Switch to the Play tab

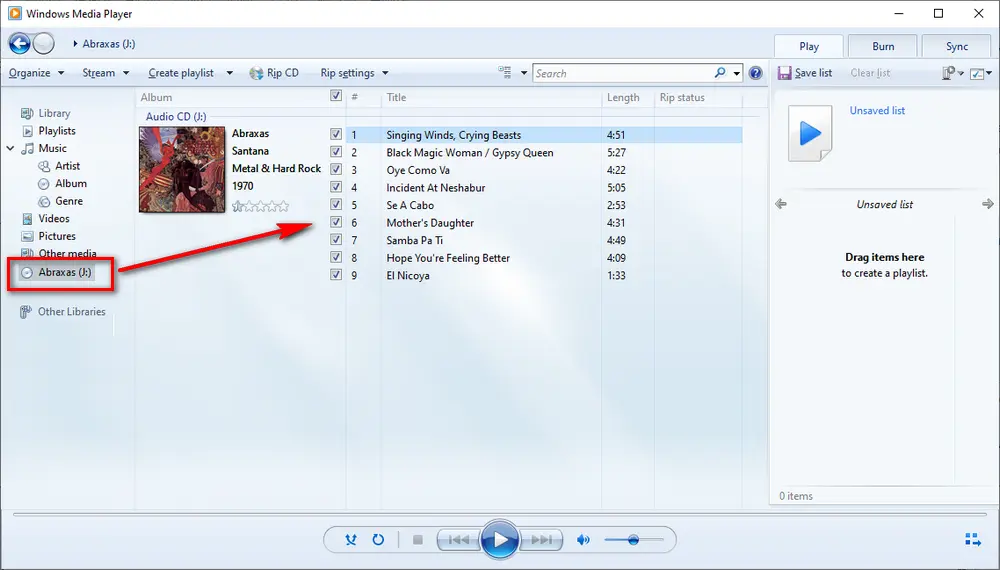coord(809,47)
